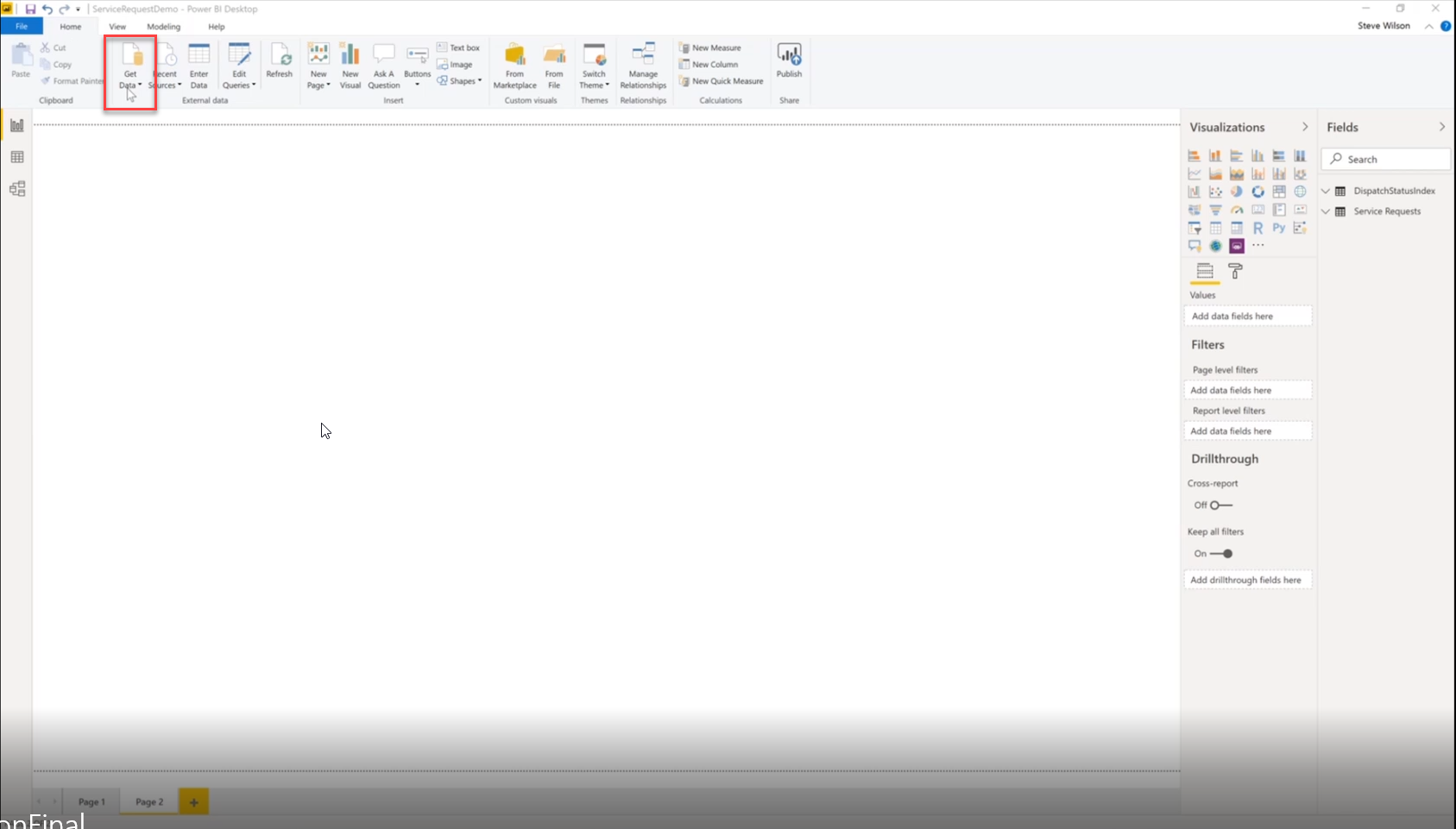The image size is (1456, 829).
Task: Select the pie chart visual
Action: click(1237, 192)
